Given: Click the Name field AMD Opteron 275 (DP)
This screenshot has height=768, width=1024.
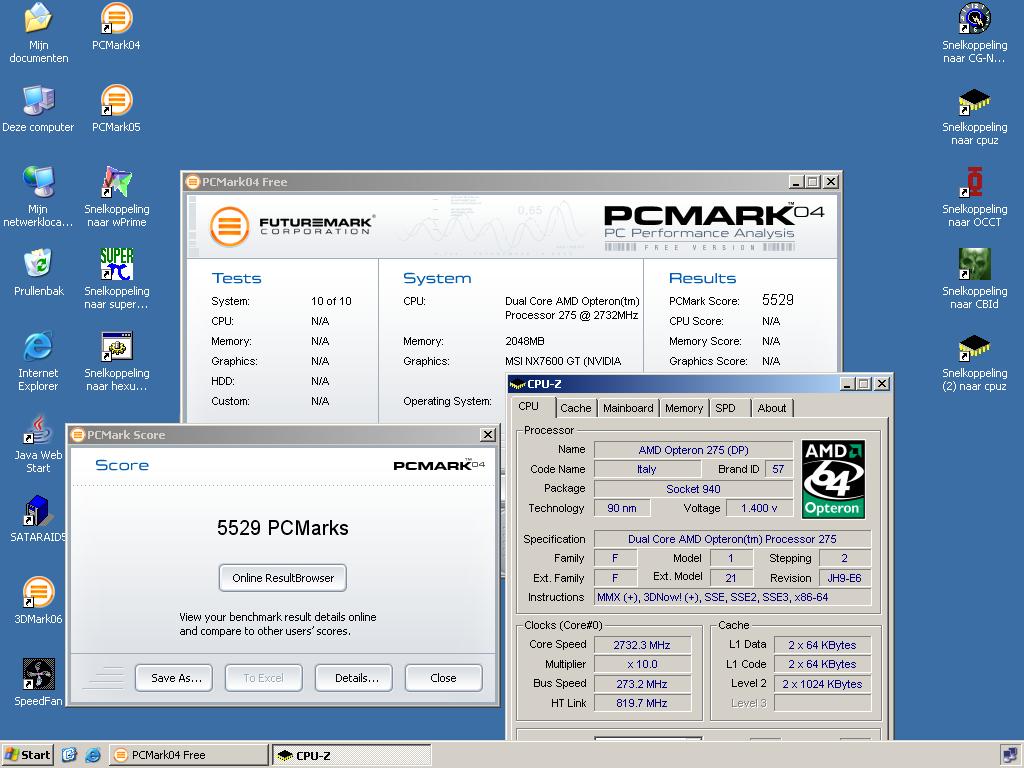Looking at the screenshot, I should [693, 450].
